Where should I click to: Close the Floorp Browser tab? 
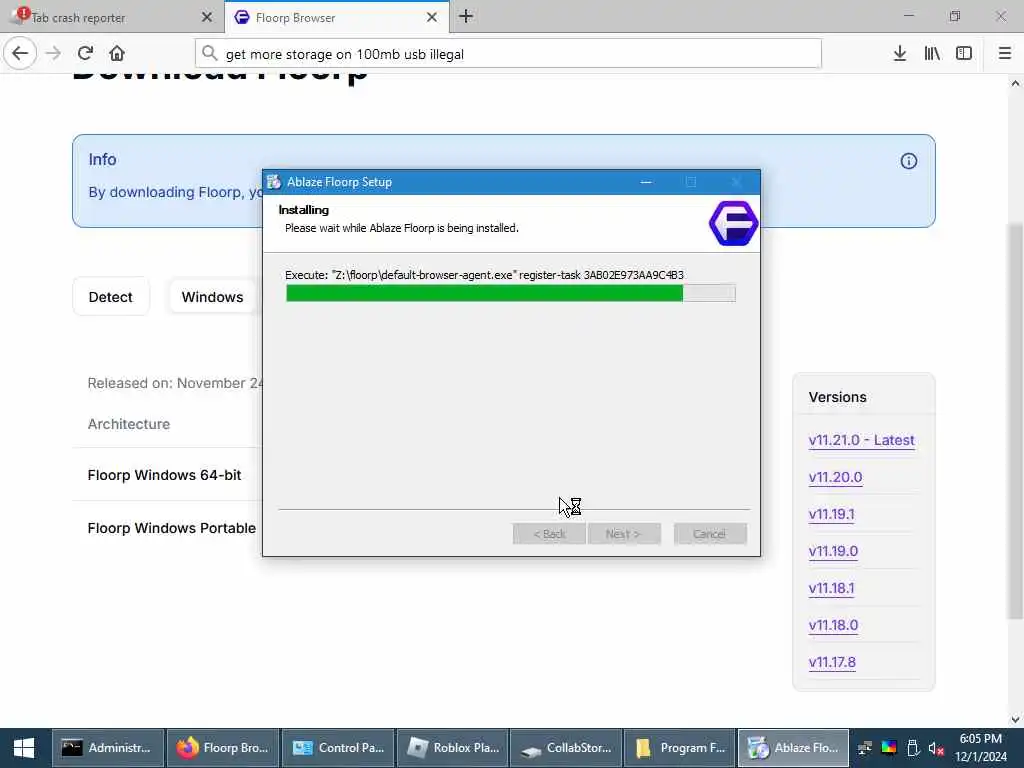[x=432, y=18]
